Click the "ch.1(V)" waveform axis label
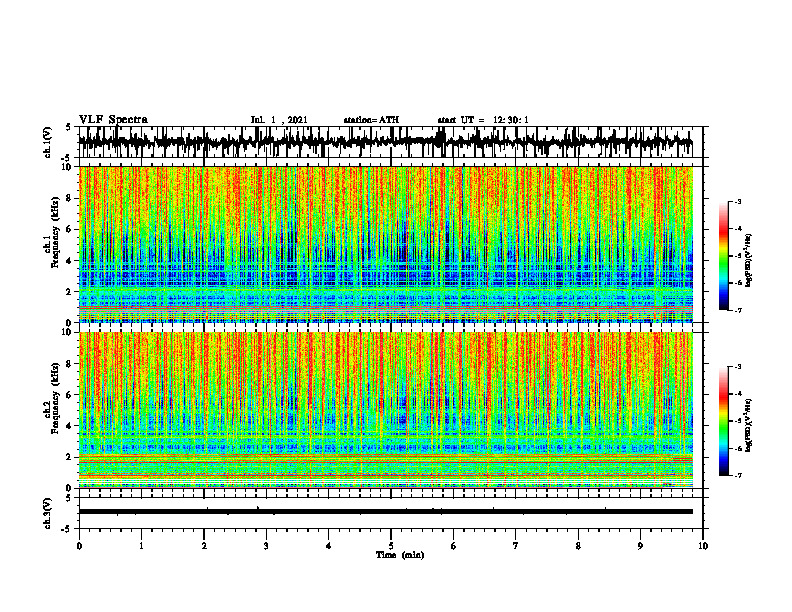Image resolution: width=792 pixels, height=612 pixels. point(48,142)
